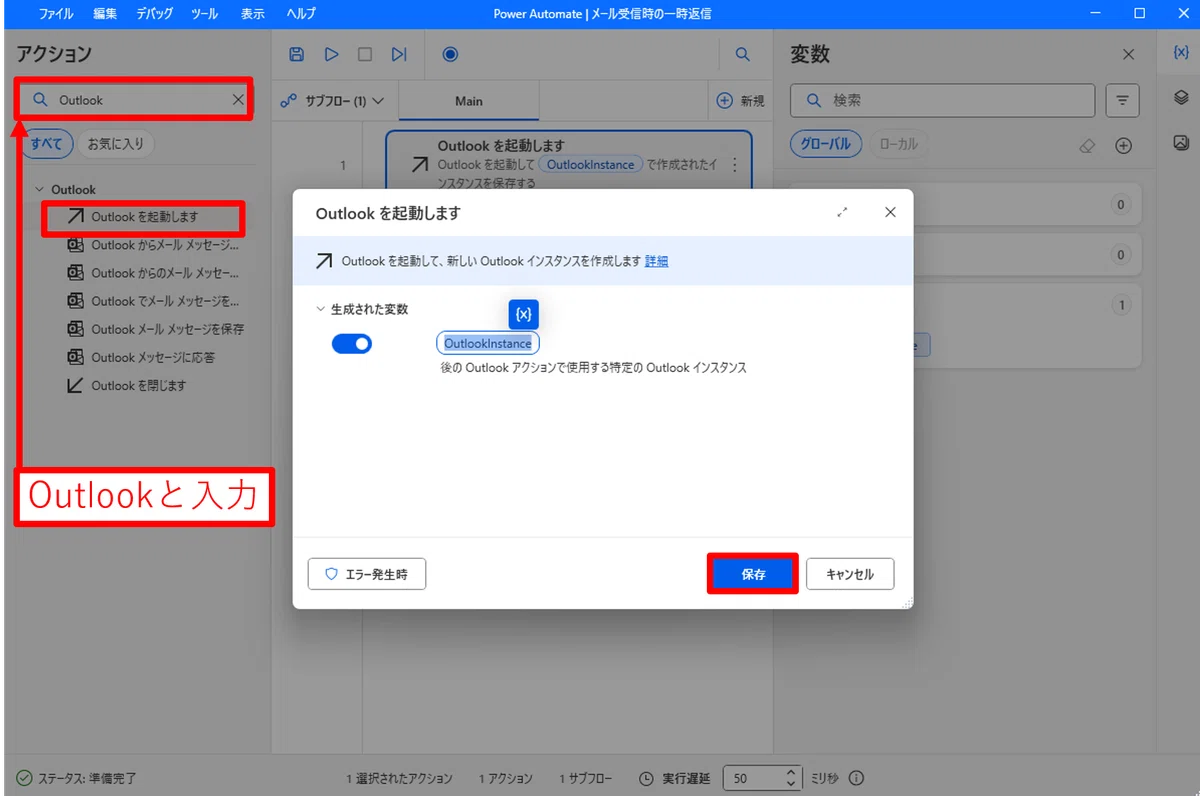Clear the Outlook search text with X

(x=238, y=100)
